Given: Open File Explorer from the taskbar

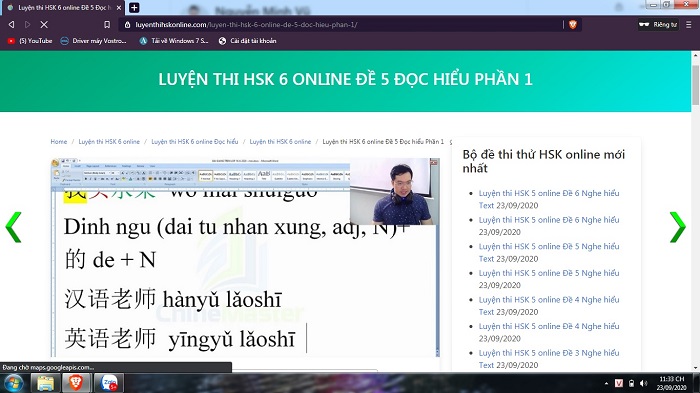Looking at the screenshot, I should pyautogui.click(x=45, y=383).
